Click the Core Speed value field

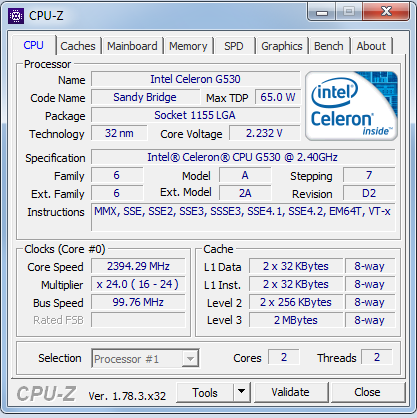tap(138, 266)
